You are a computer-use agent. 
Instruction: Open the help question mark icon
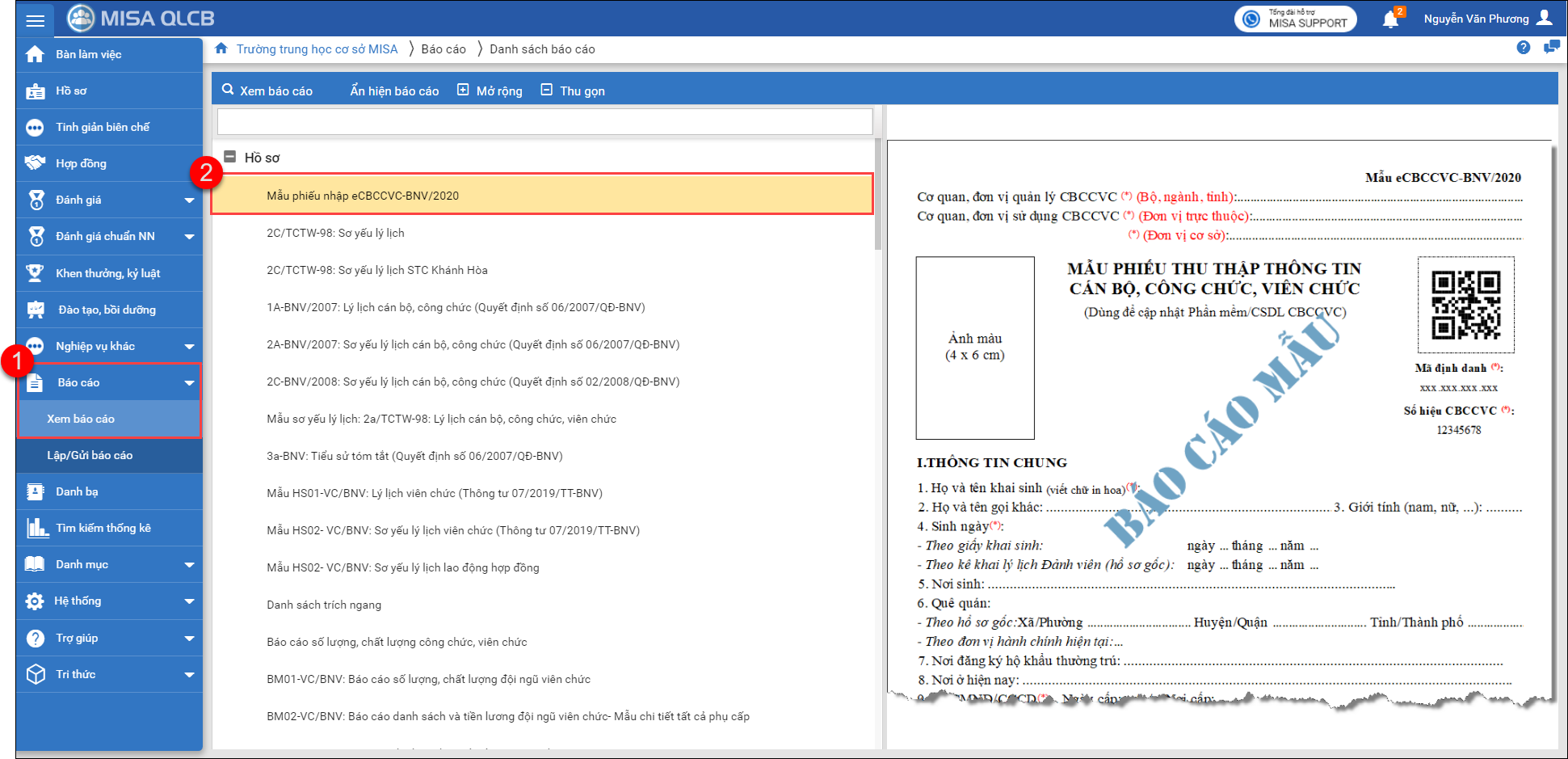click(x=1523, y=48)
